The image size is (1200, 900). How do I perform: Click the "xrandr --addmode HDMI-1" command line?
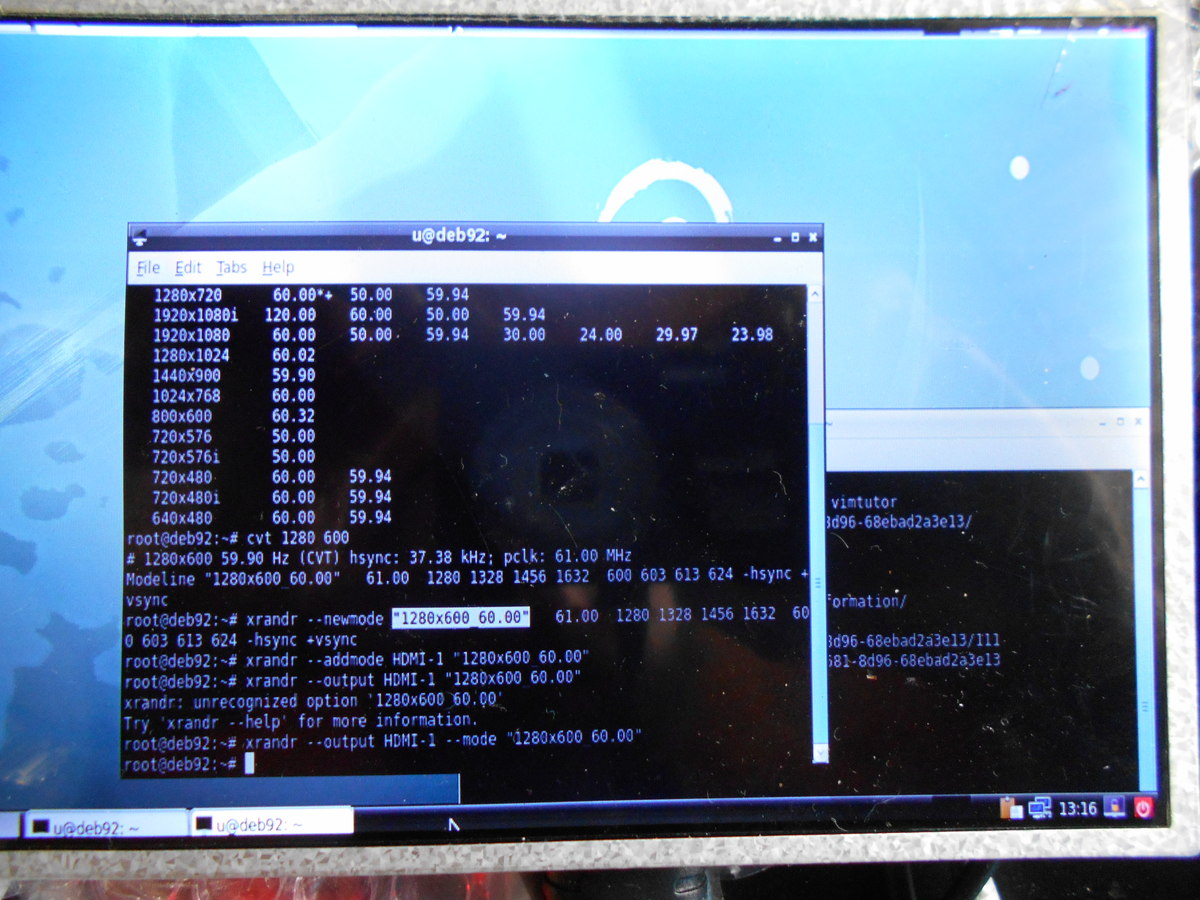pos(357,658)
